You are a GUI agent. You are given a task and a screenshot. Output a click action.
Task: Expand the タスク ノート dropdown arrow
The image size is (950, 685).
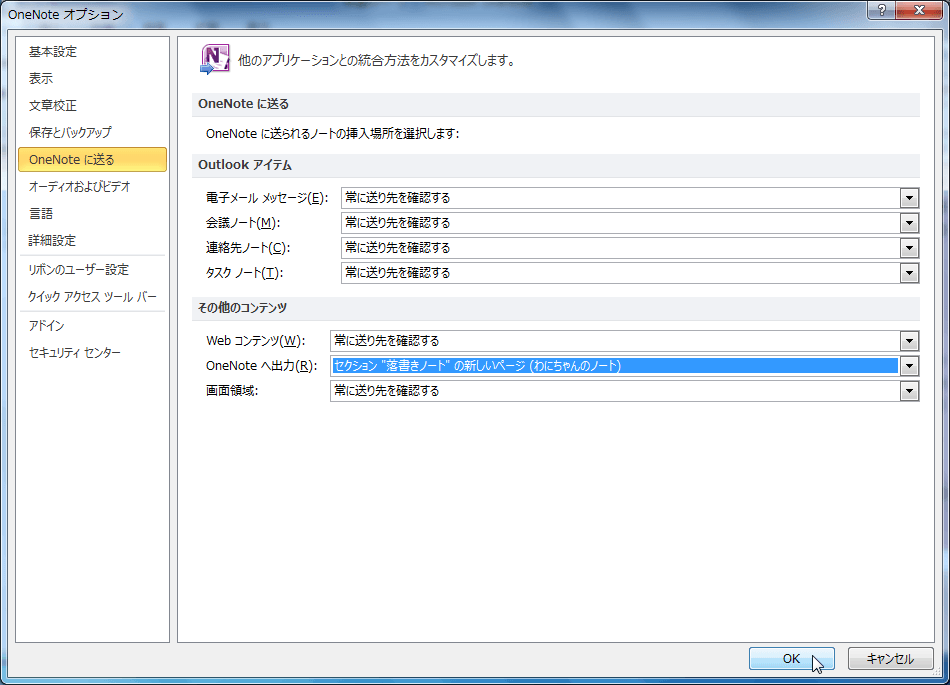coord(909,273)
